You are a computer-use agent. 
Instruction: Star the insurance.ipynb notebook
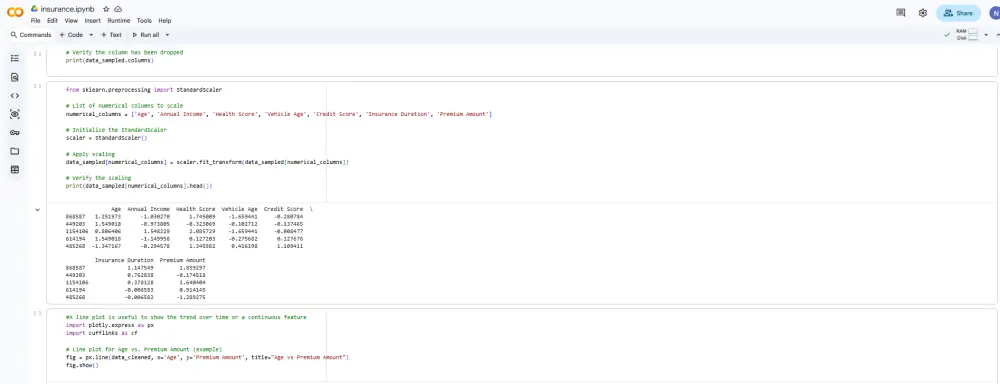[107, 10]
